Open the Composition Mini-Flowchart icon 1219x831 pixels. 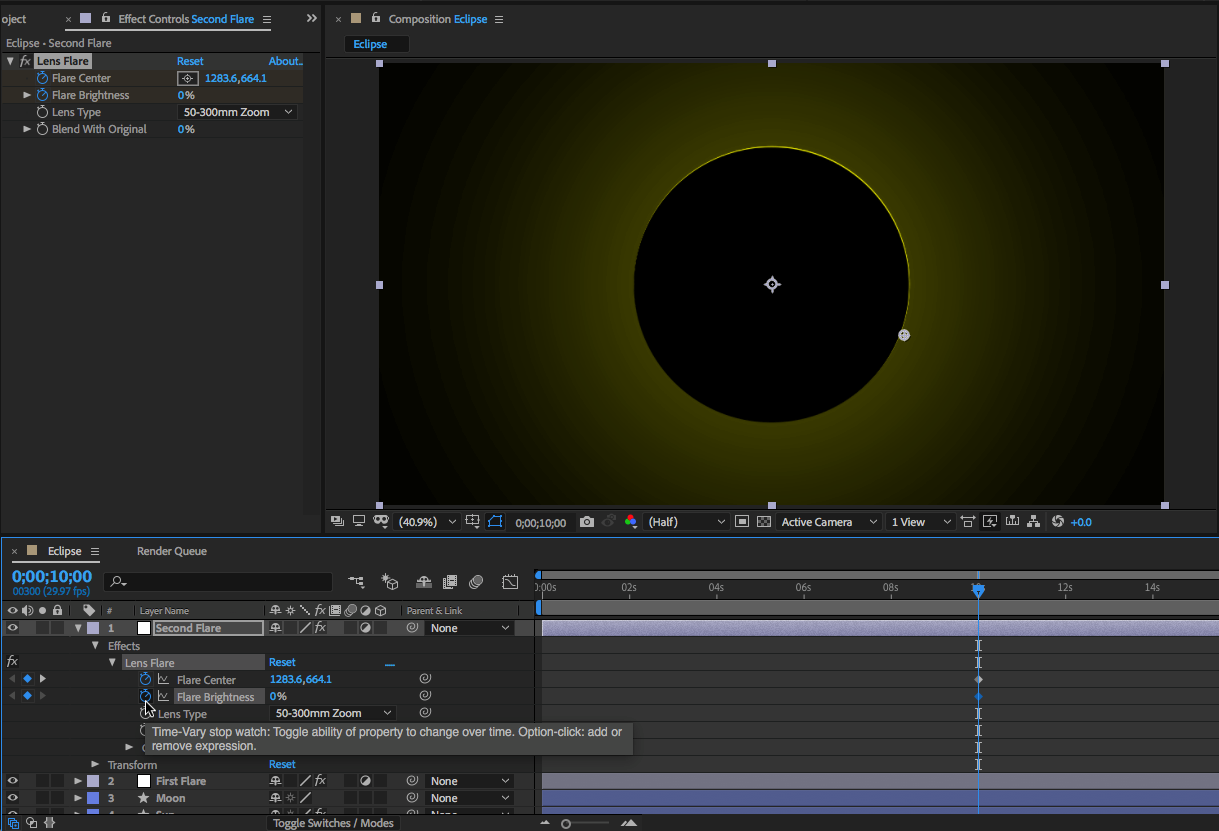pyautogui.click(x=356, y=582)
